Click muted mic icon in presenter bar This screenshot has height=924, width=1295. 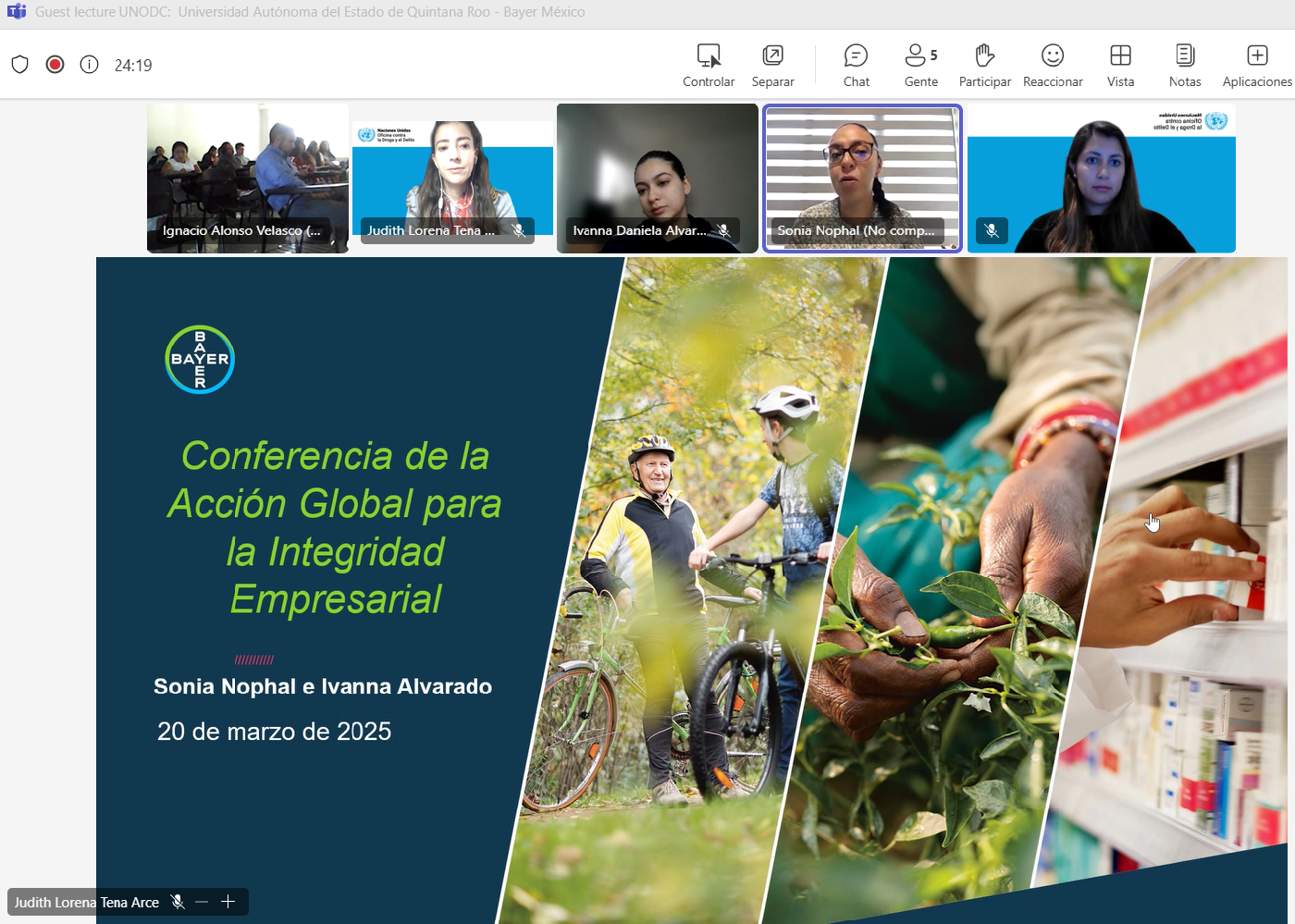coord(178,902)
